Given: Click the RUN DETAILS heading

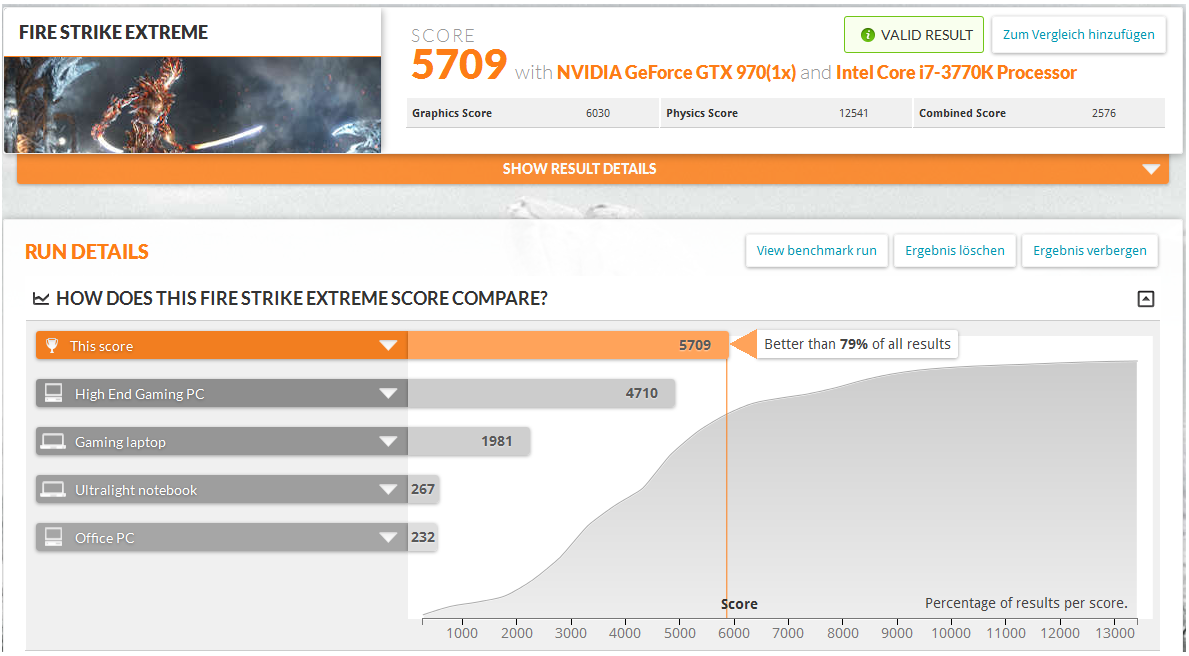Looking at the screenshot, I should [86, 252].
